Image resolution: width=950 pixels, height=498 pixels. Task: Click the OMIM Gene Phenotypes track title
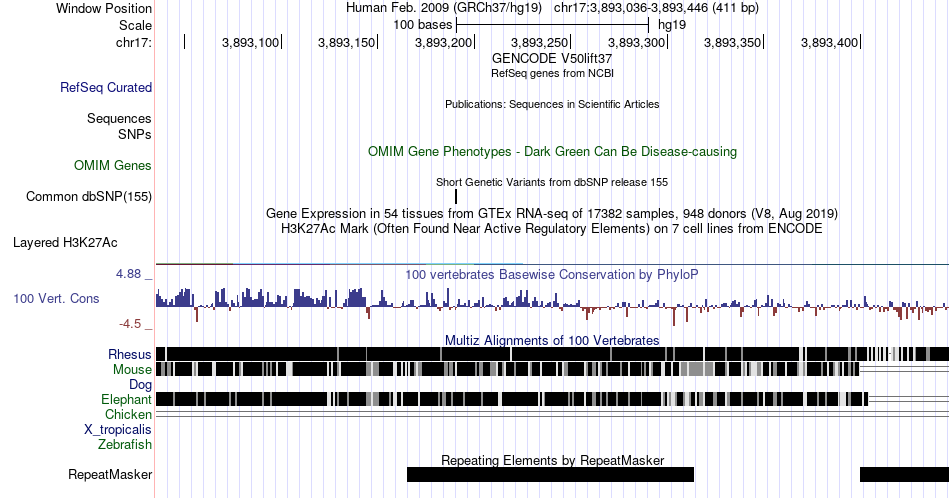tap(552, 151)
